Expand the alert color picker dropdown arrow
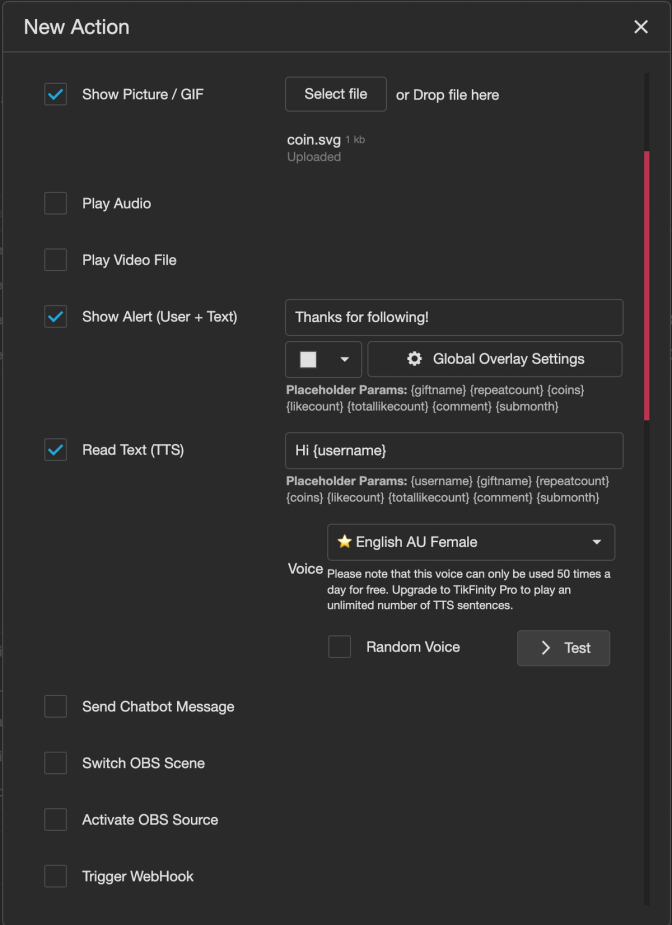 click(x=345, y=360)
